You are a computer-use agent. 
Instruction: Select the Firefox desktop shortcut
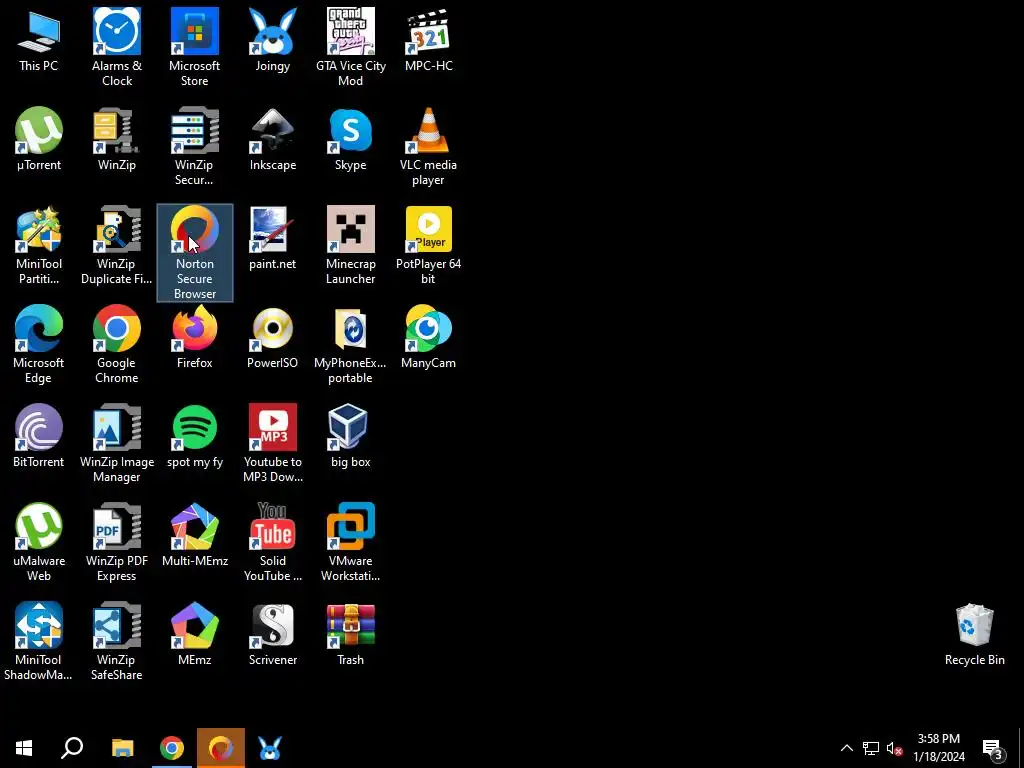(x=195, y=337)
